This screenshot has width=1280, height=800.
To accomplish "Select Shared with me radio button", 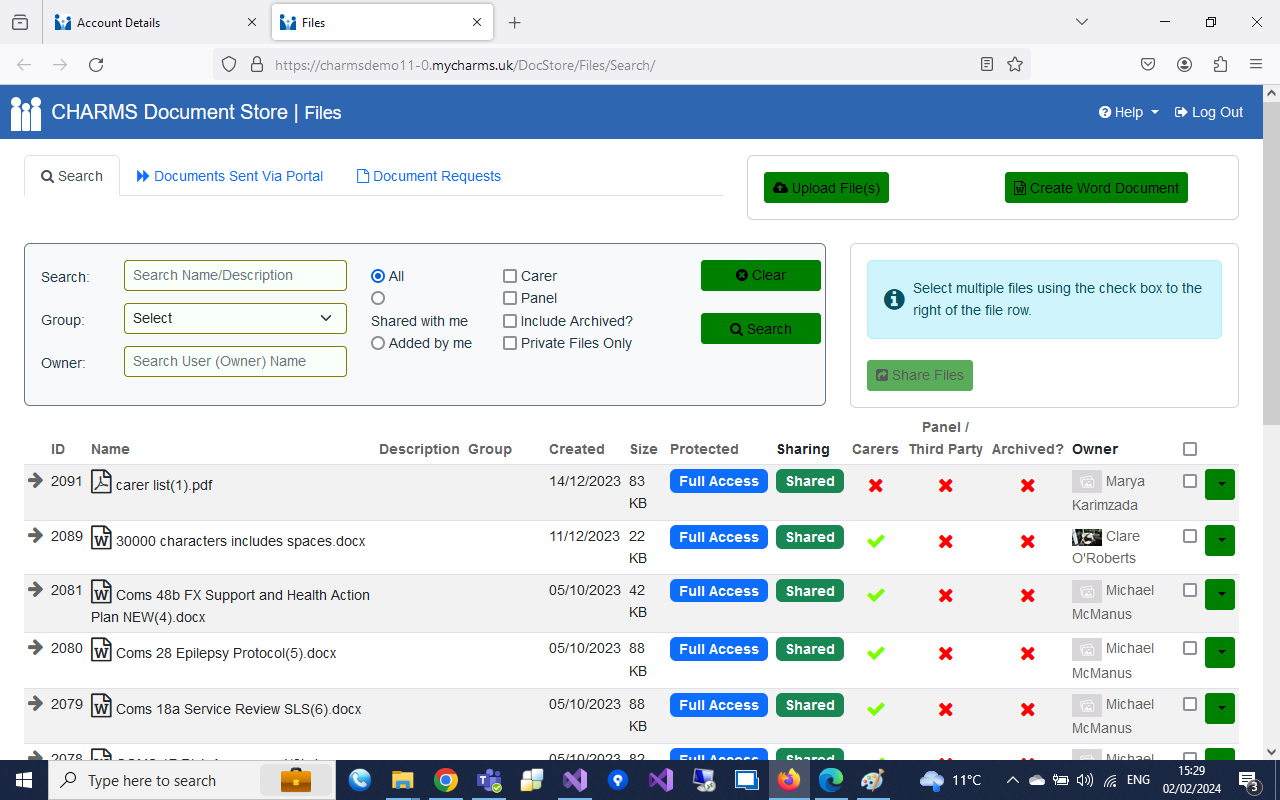I will [378, 298].
